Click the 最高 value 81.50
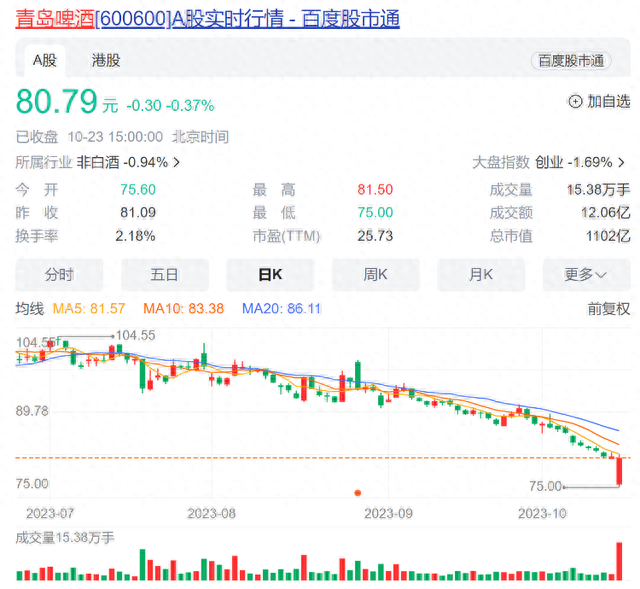This screenshot has height=589, width=640. pyautogui.click(x=375, y=189)
